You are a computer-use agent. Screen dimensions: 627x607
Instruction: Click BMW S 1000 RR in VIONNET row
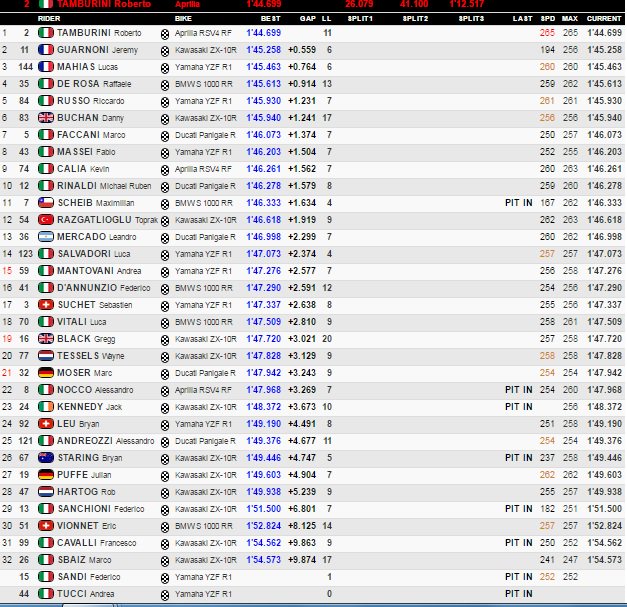point(204,526)
